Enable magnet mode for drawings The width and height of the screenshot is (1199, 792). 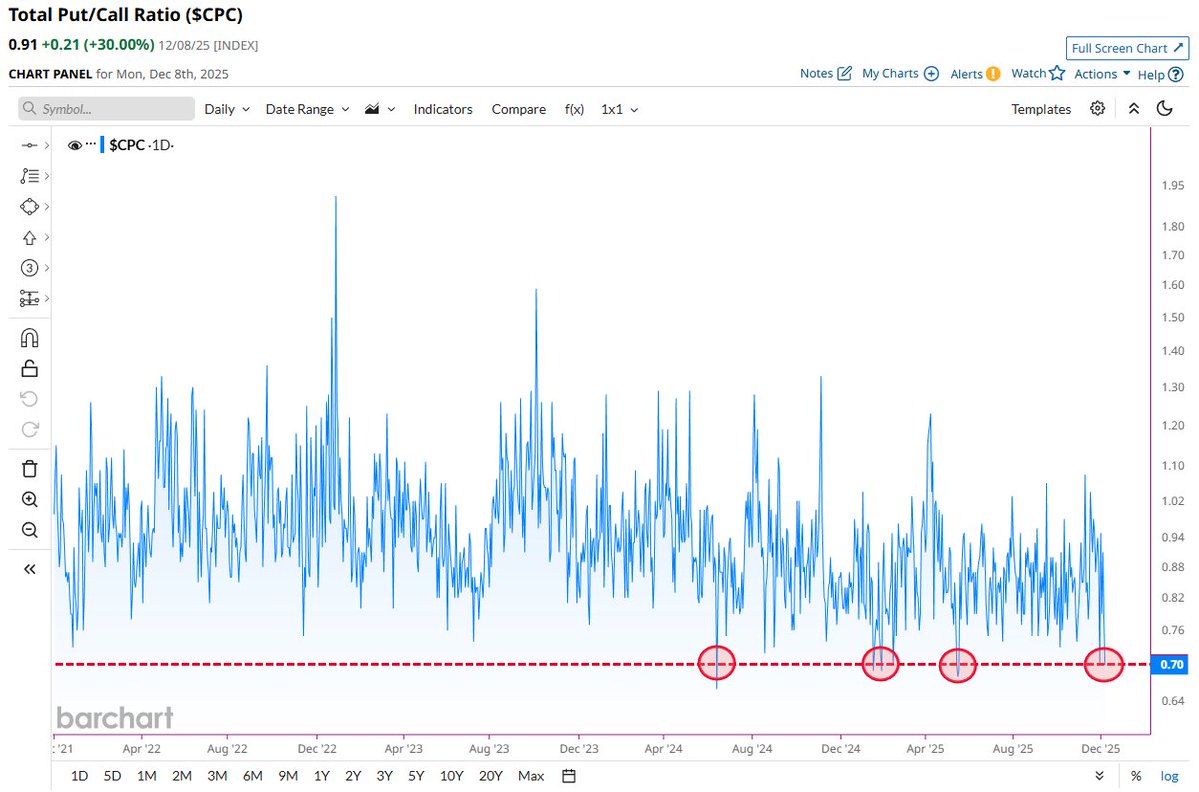29,337
